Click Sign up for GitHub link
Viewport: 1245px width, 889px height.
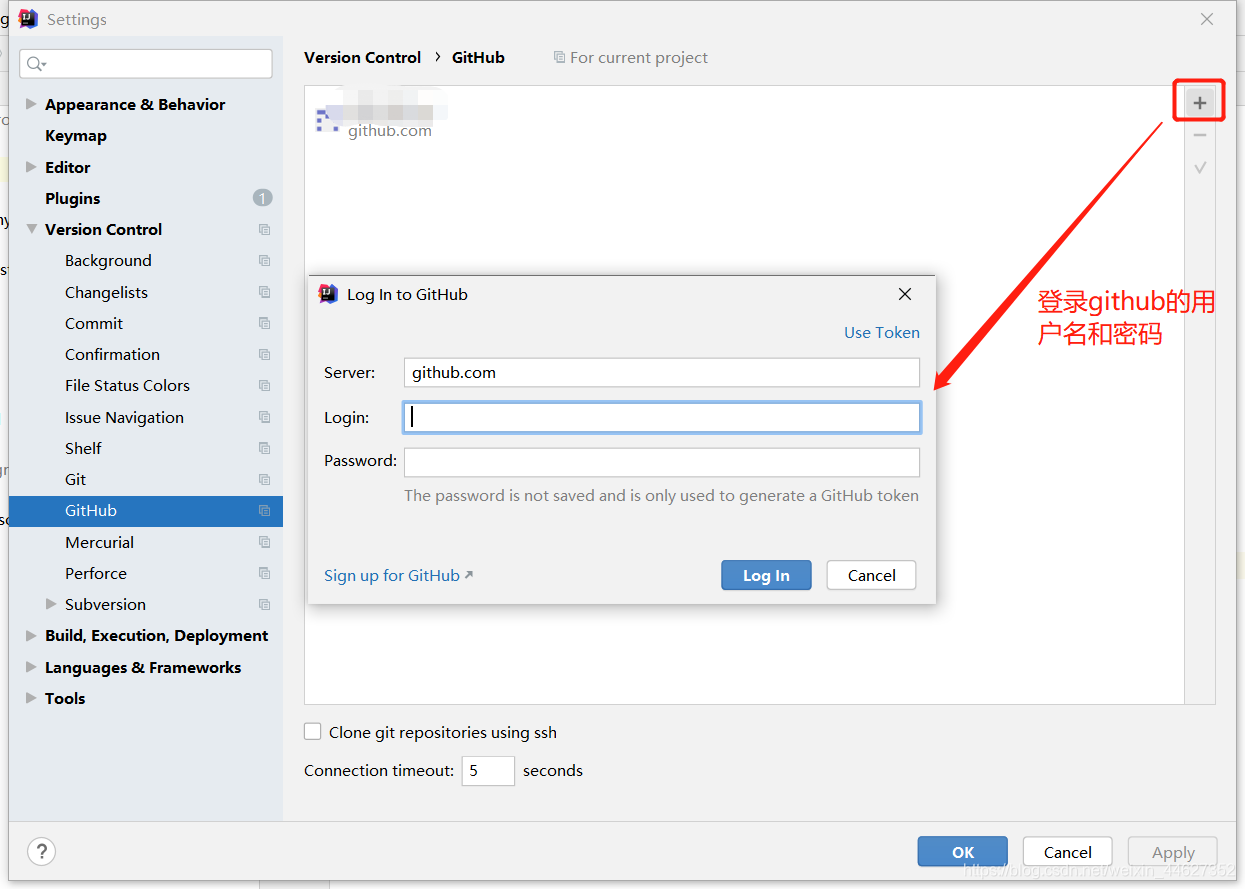[398, 576]
